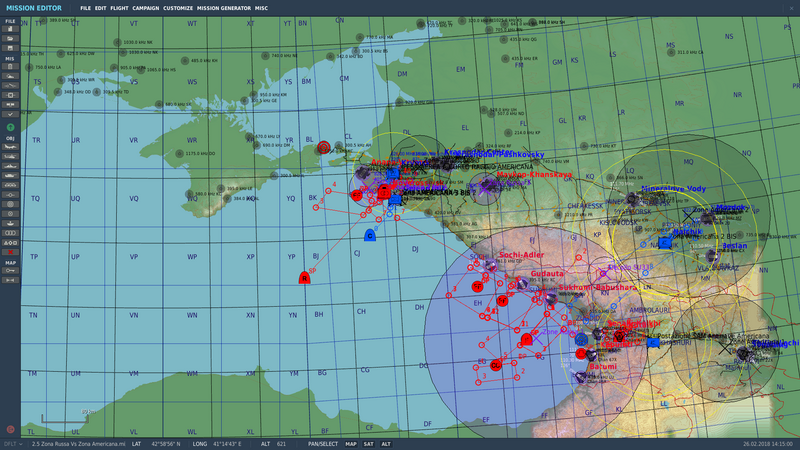The image size is (800, 450).
Task: Toggle the PAN/SELECT mode button
Action: tap(323, 443)
